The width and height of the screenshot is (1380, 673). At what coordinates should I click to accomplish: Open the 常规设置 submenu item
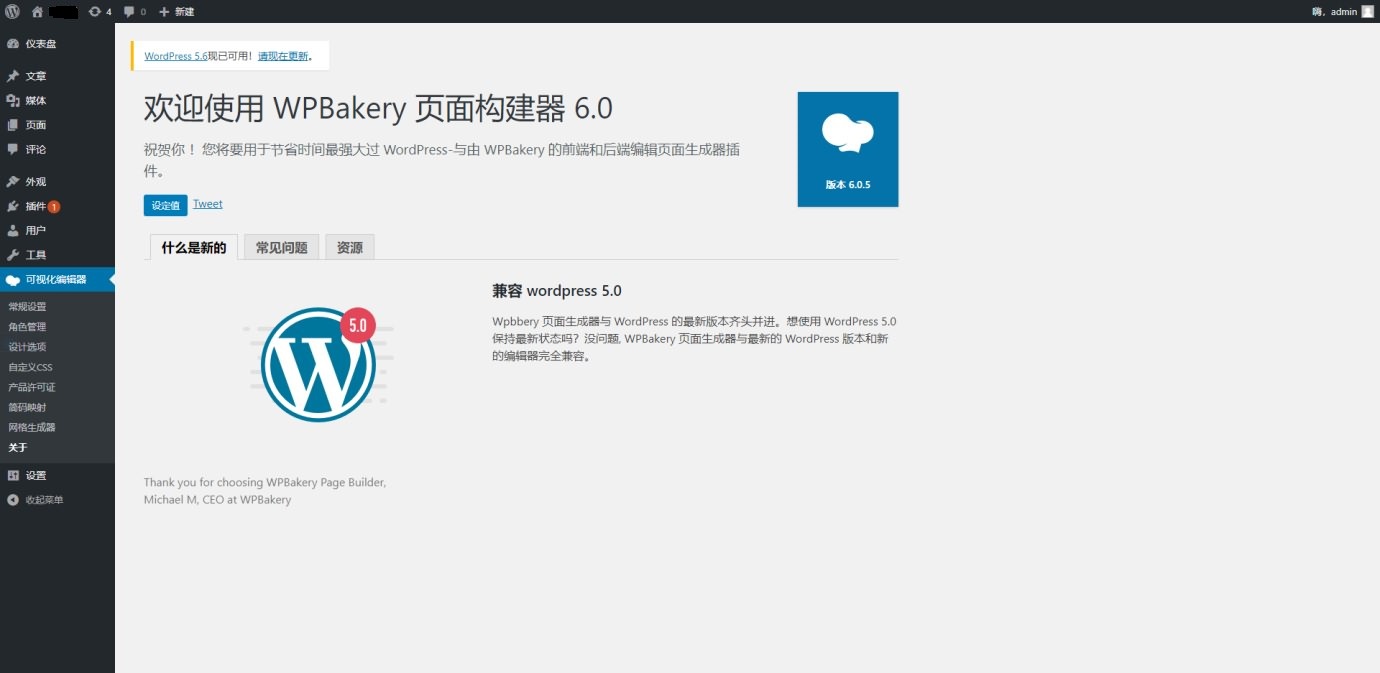[x=28, y=307]
